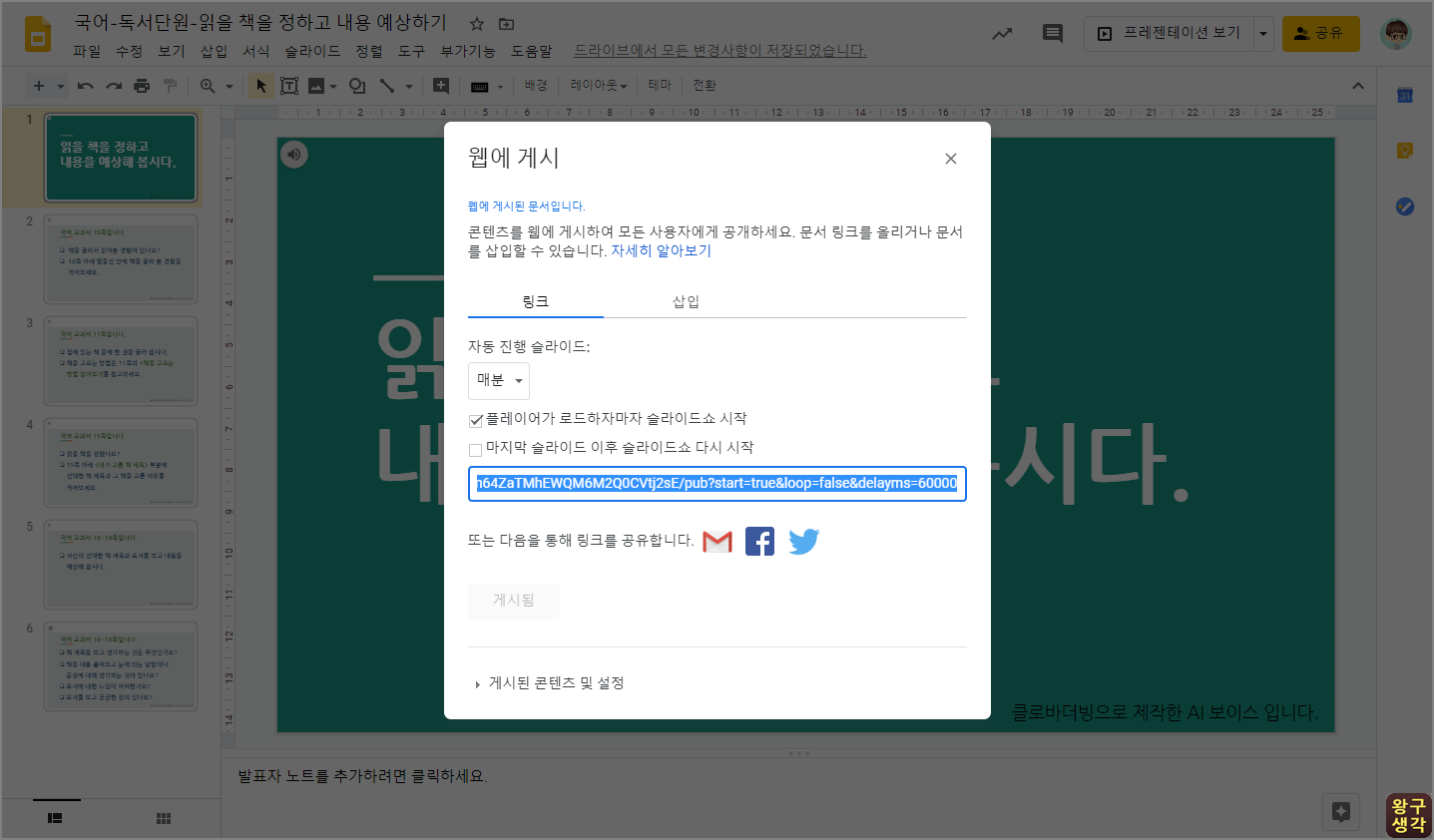Screen dimensions: 1434x840
Task: Open the activity dashboard trend icon
Action: 1002,34
